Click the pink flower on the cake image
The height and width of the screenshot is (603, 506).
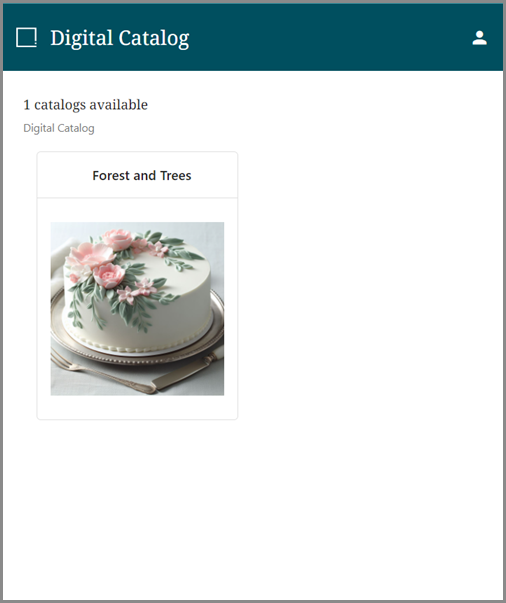(x=109, y=275)
